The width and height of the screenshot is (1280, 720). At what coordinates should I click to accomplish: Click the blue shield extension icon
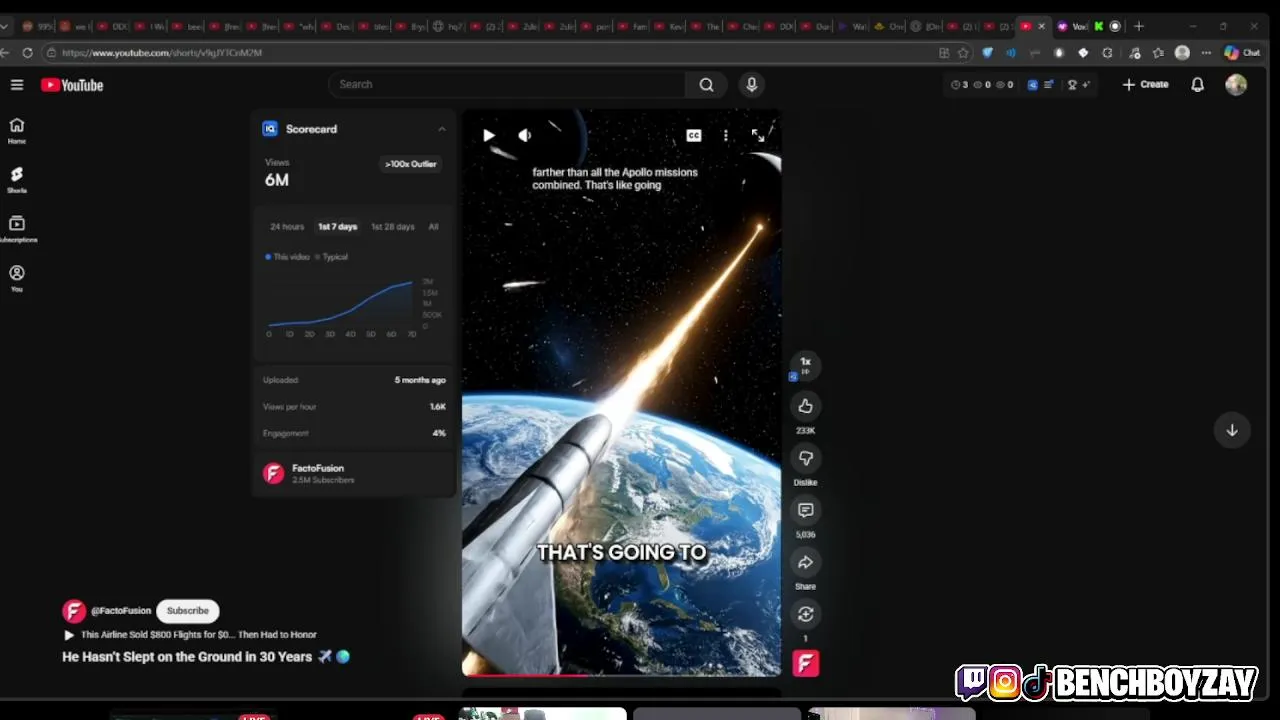coord(987,53)
